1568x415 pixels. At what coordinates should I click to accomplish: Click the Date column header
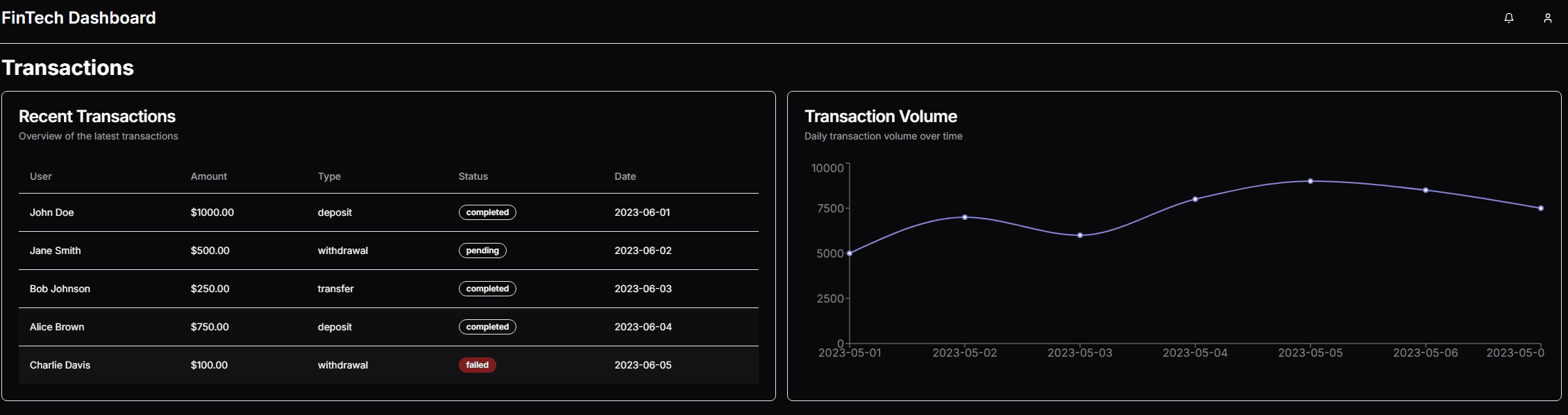(x=625, y=176)
